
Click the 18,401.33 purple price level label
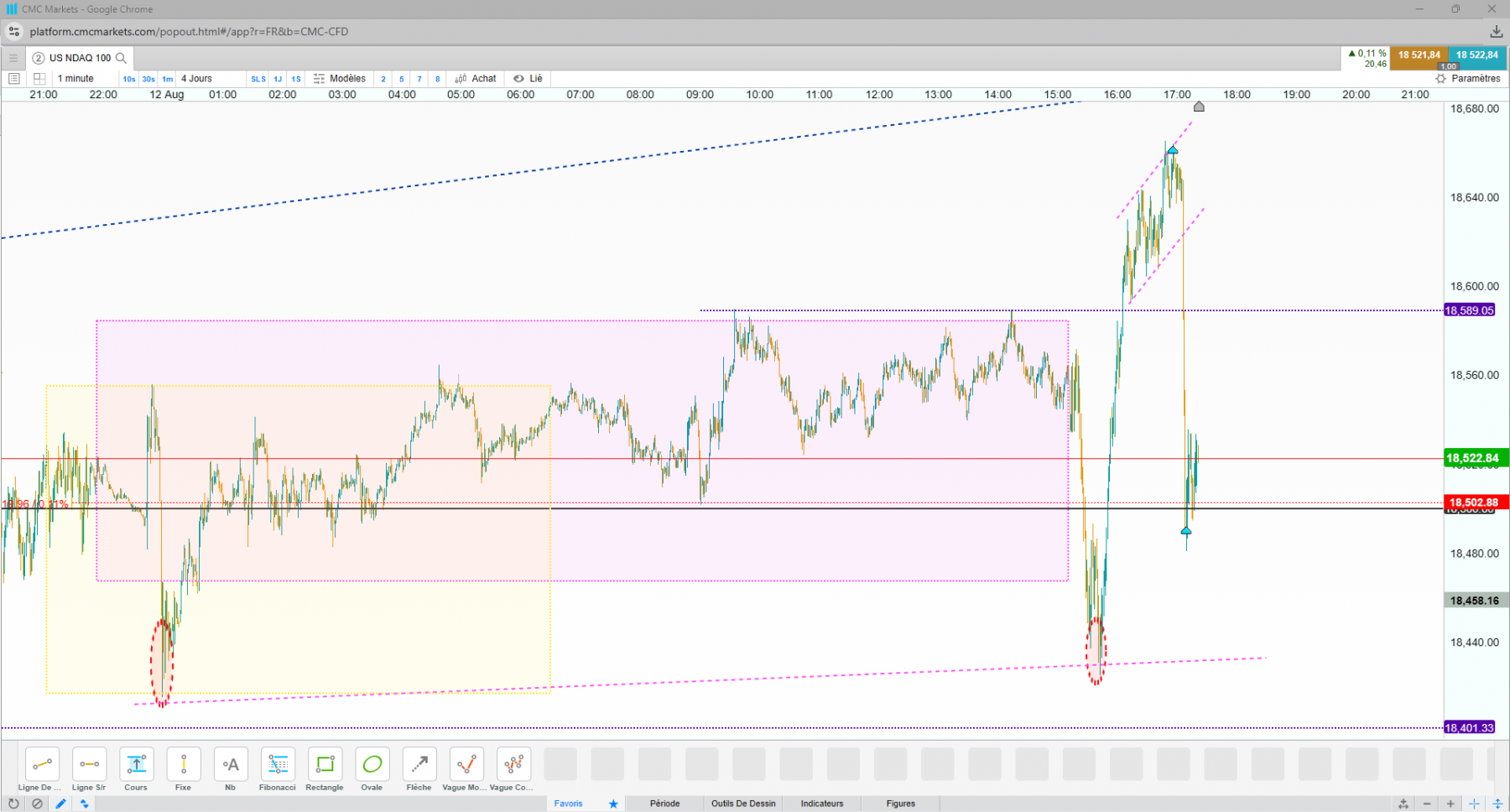click(1469, 727)
